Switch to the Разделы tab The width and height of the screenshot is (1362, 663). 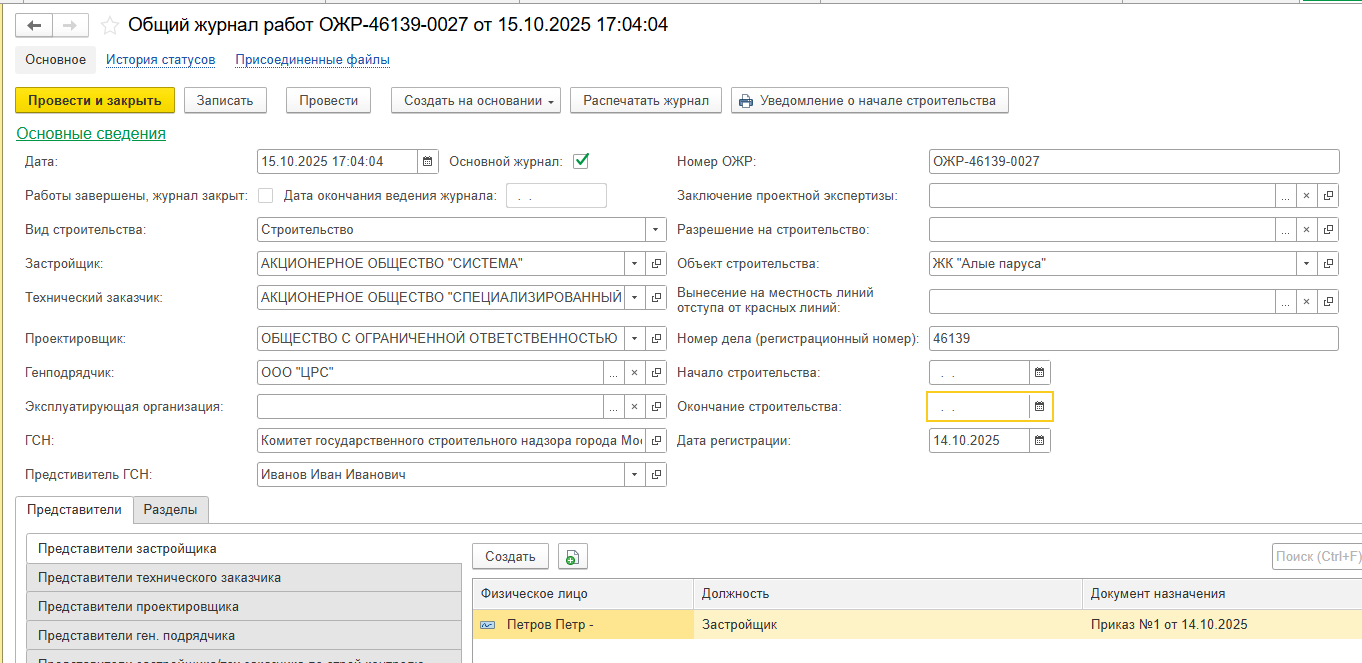tap(170, 510)
